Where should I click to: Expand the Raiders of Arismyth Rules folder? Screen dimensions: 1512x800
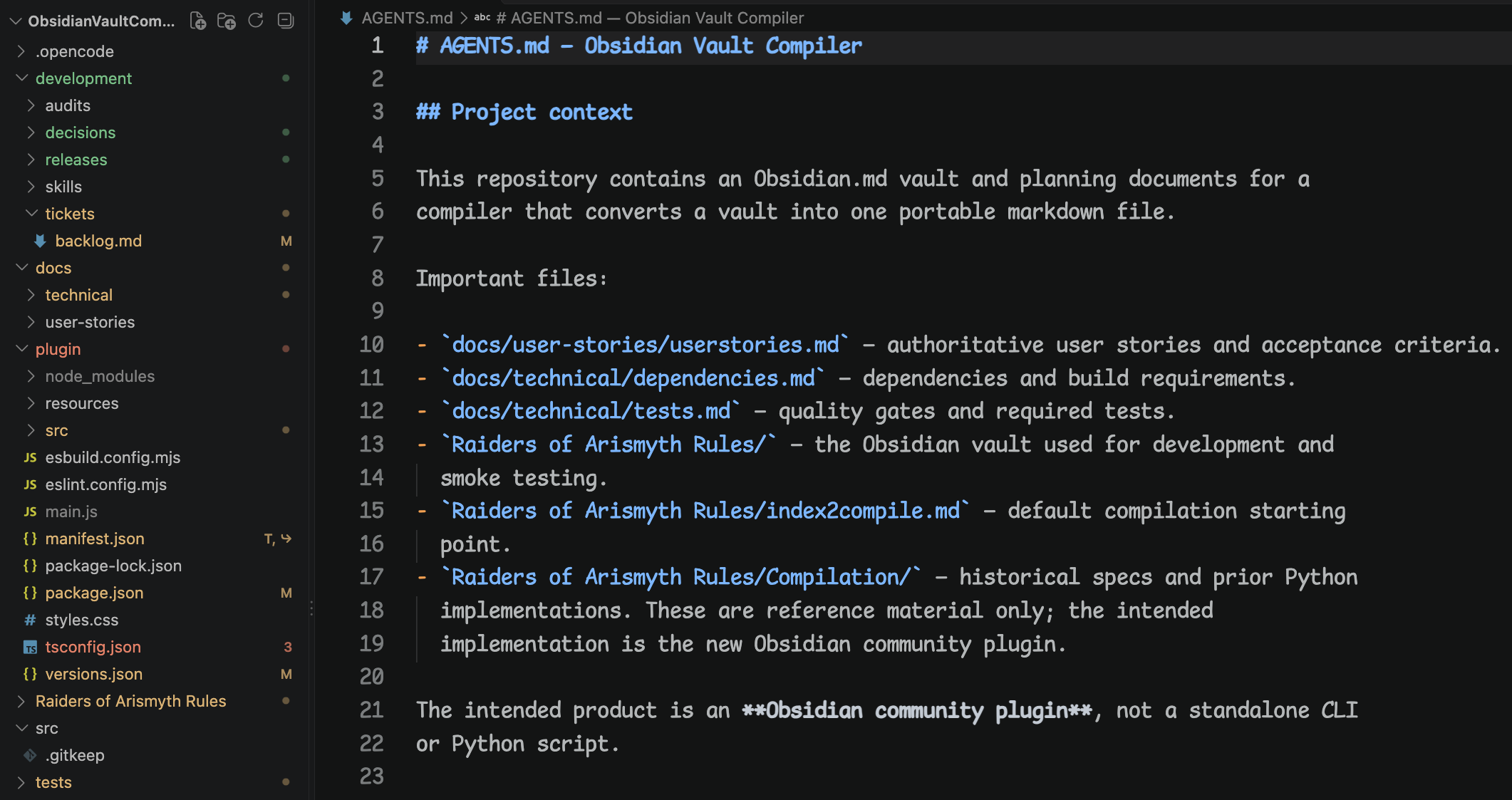[x=21, y=701]
